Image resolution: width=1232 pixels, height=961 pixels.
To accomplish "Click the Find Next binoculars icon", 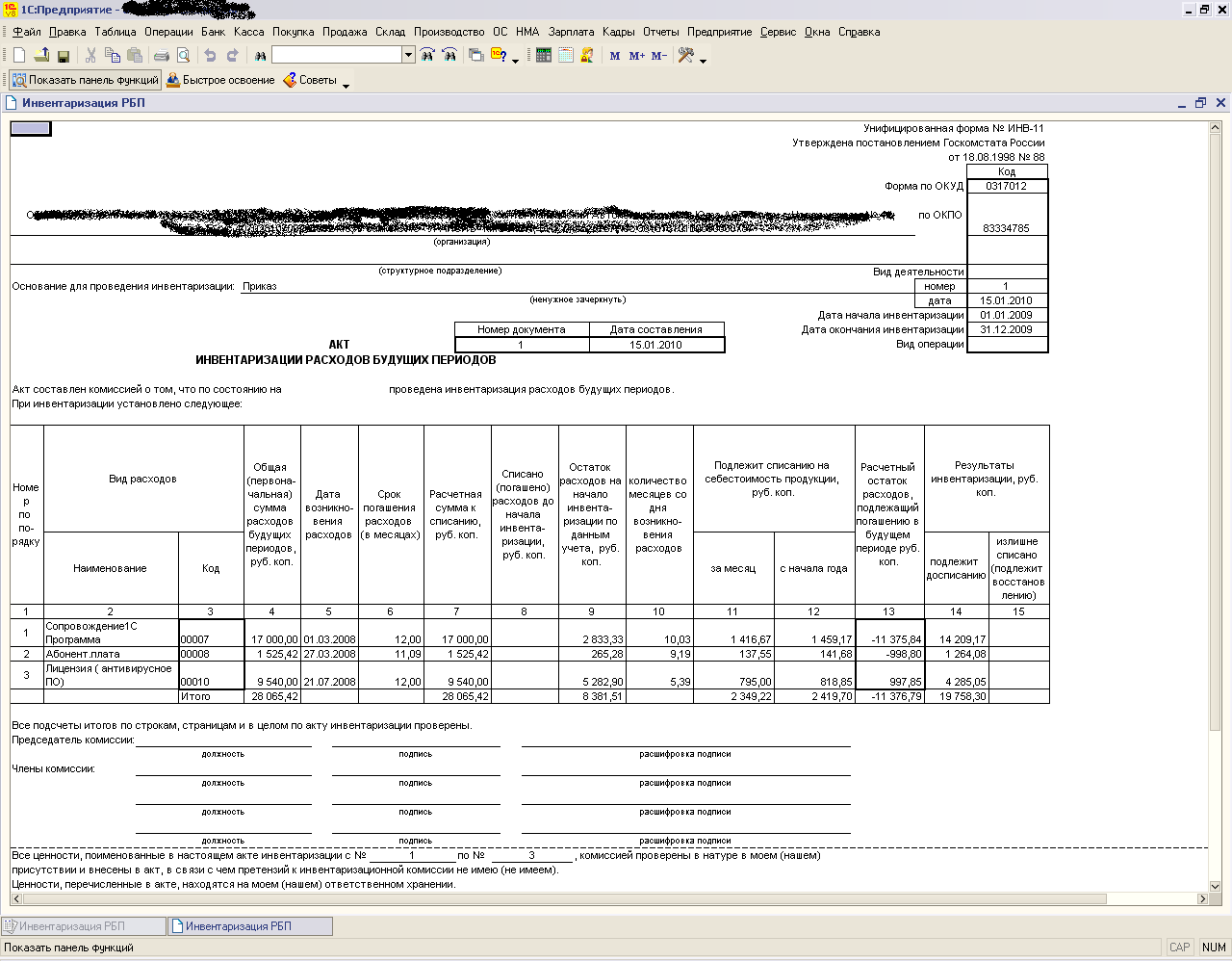I will 427,56.
